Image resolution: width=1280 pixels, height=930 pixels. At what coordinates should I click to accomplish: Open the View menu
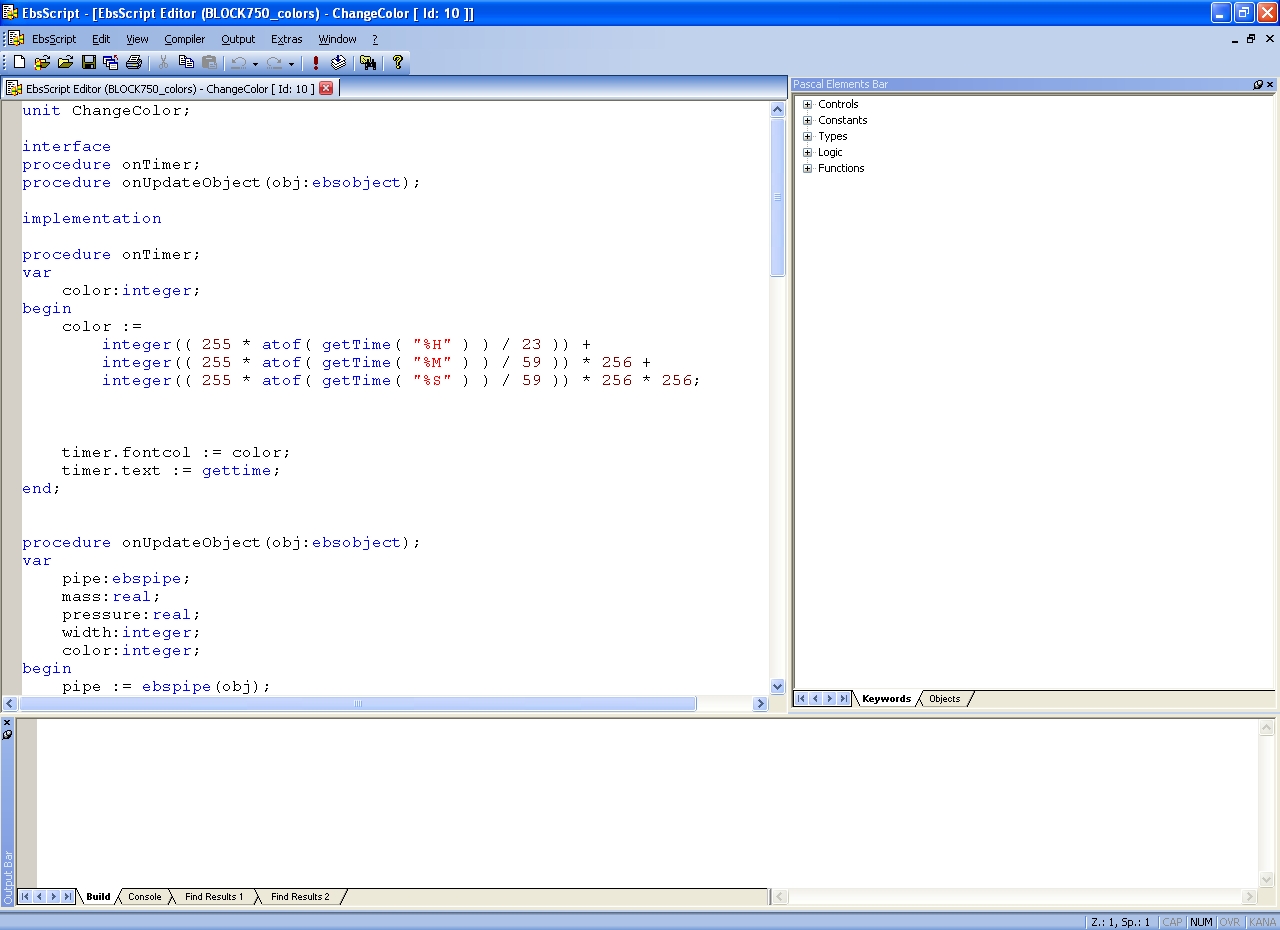point(137,39)
